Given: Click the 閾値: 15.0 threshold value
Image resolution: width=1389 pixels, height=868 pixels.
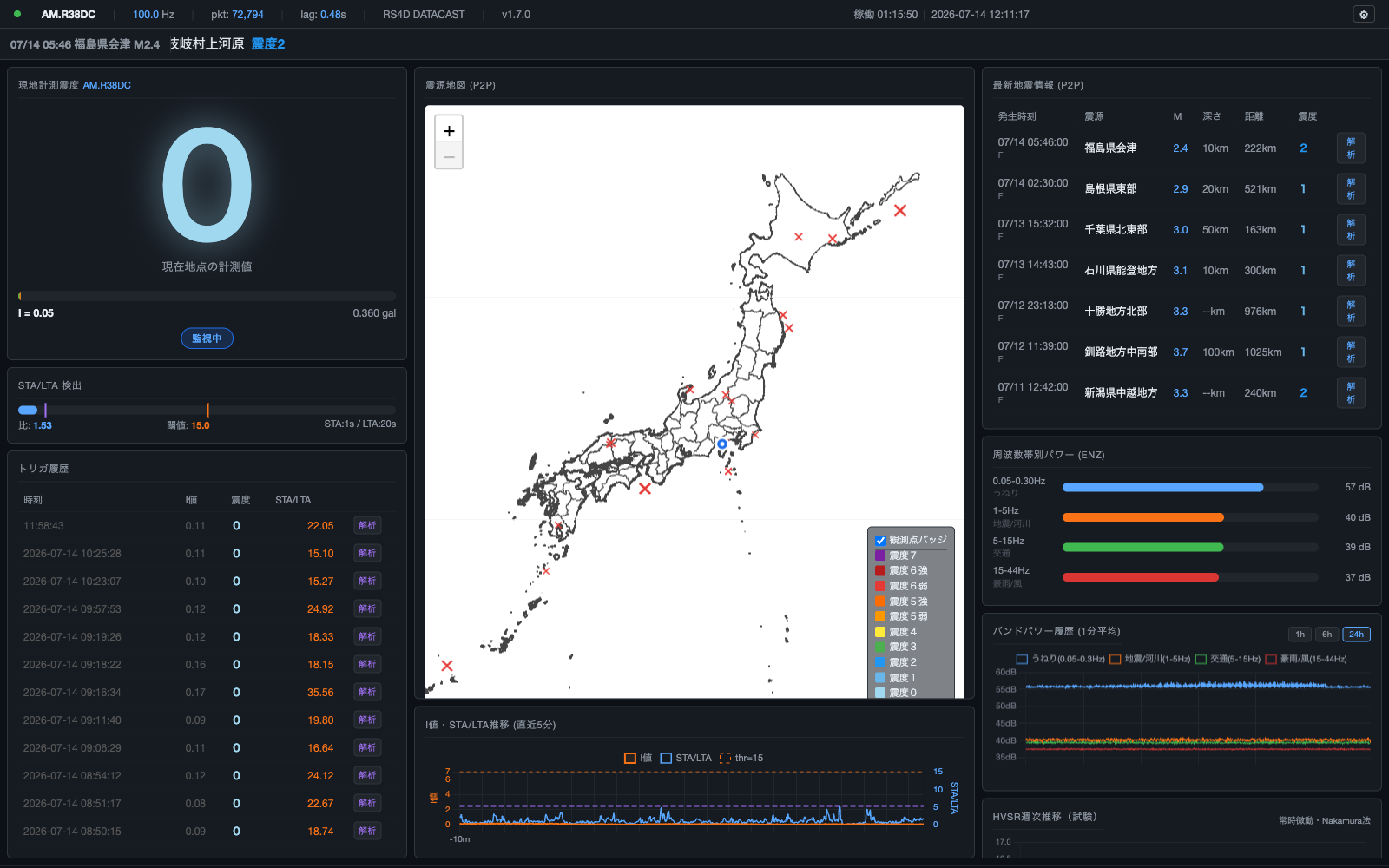Looking at the screenshot, I should pyautogui.click(x=188, y=425).
